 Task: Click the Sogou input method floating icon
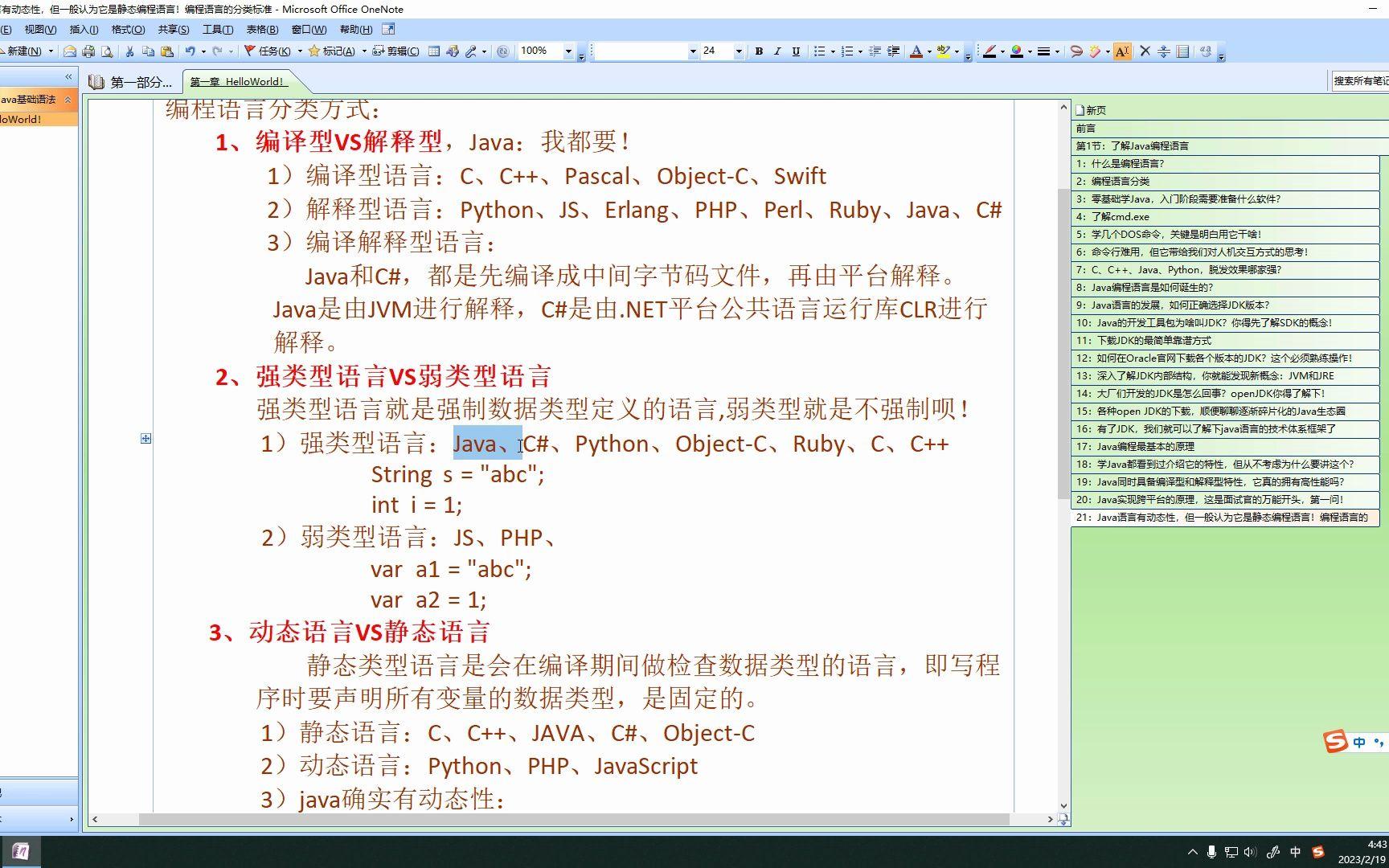tap(1335, 742)
